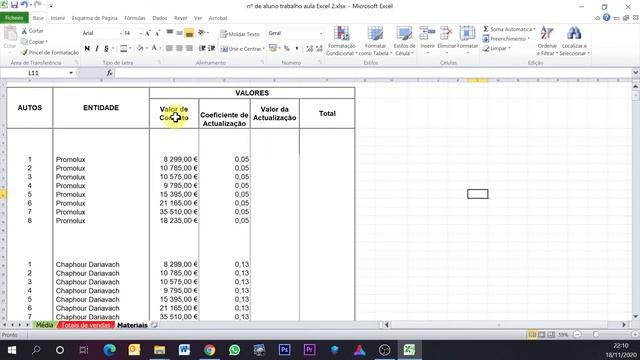The image size is (640, 360).
Task: Click the zoom slider handle in status bar
Action: point(596,335)
